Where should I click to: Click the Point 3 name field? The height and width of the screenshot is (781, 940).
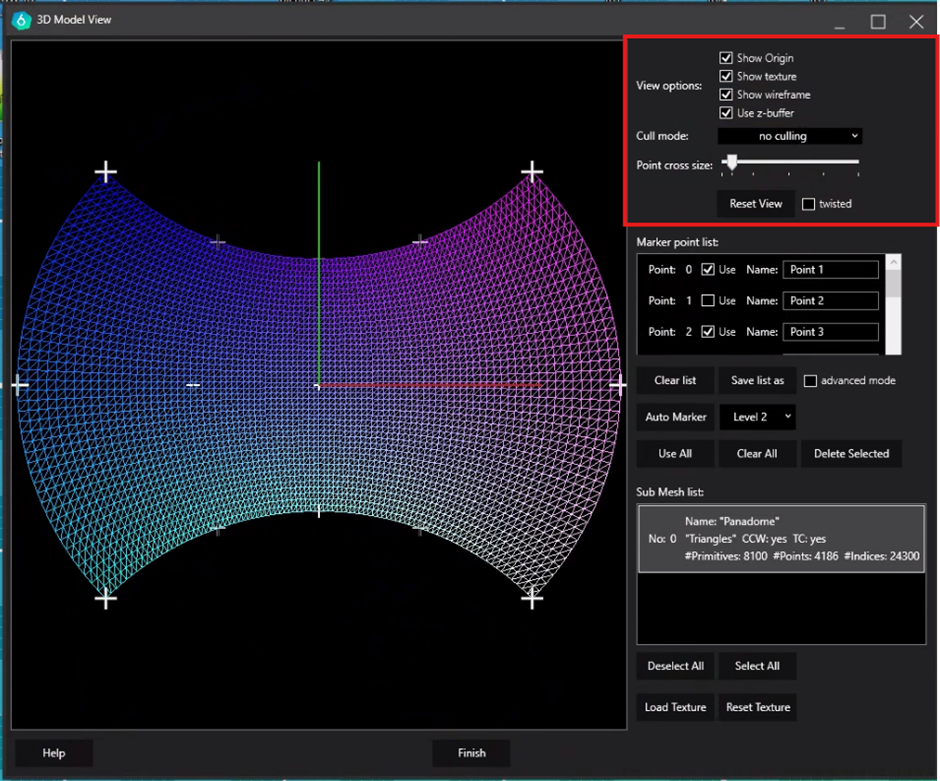[830, 332]
